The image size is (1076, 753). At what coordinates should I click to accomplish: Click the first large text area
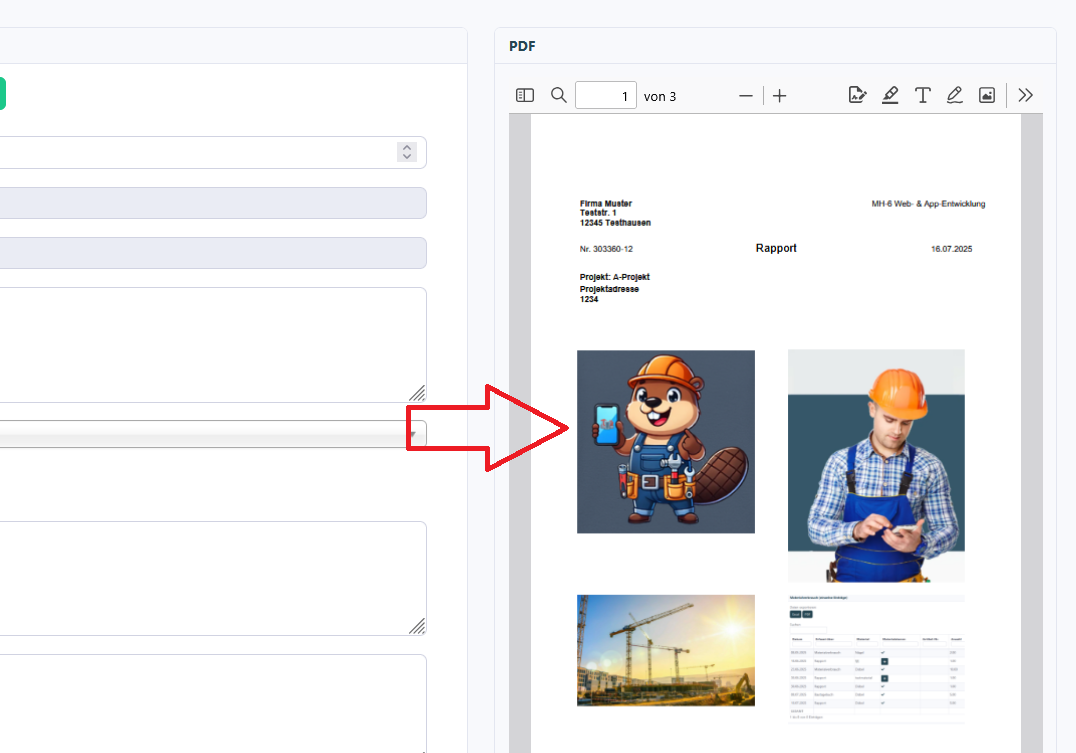pos(213,345)
